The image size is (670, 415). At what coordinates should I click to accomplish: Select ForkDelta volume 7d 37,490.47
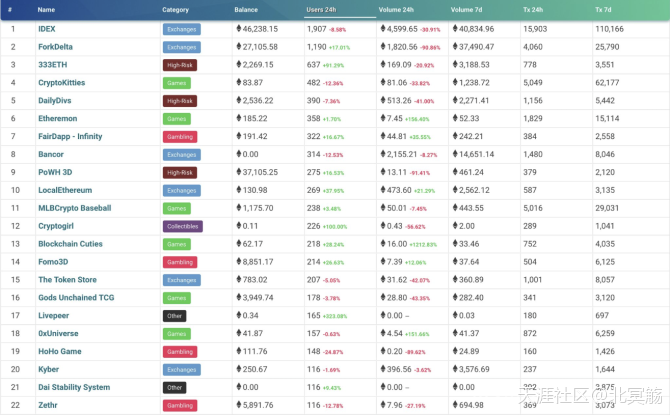476,47
